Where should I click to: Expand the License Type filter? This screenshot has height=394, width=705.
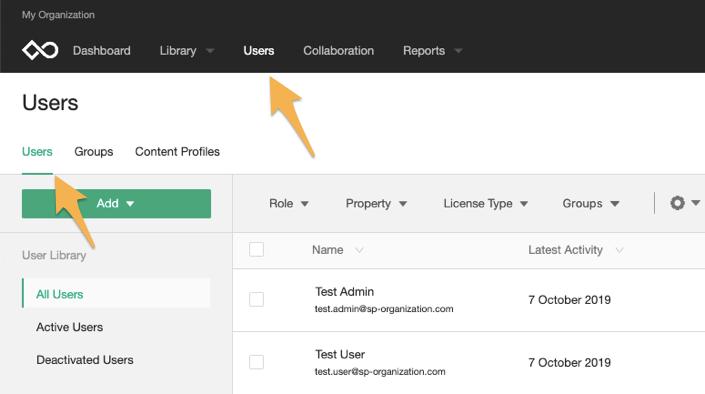485,203
